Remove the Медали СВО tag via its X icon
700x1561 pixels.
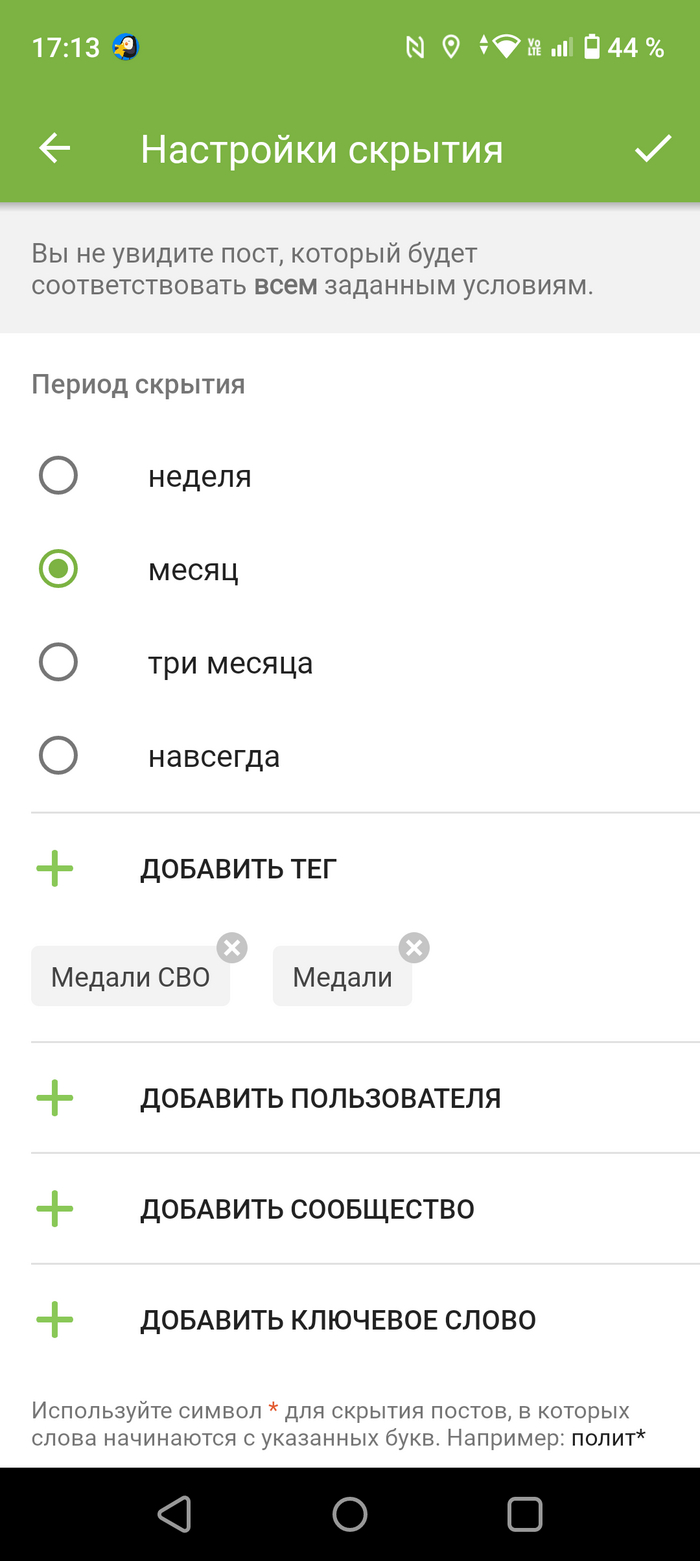tap(231, 946)
